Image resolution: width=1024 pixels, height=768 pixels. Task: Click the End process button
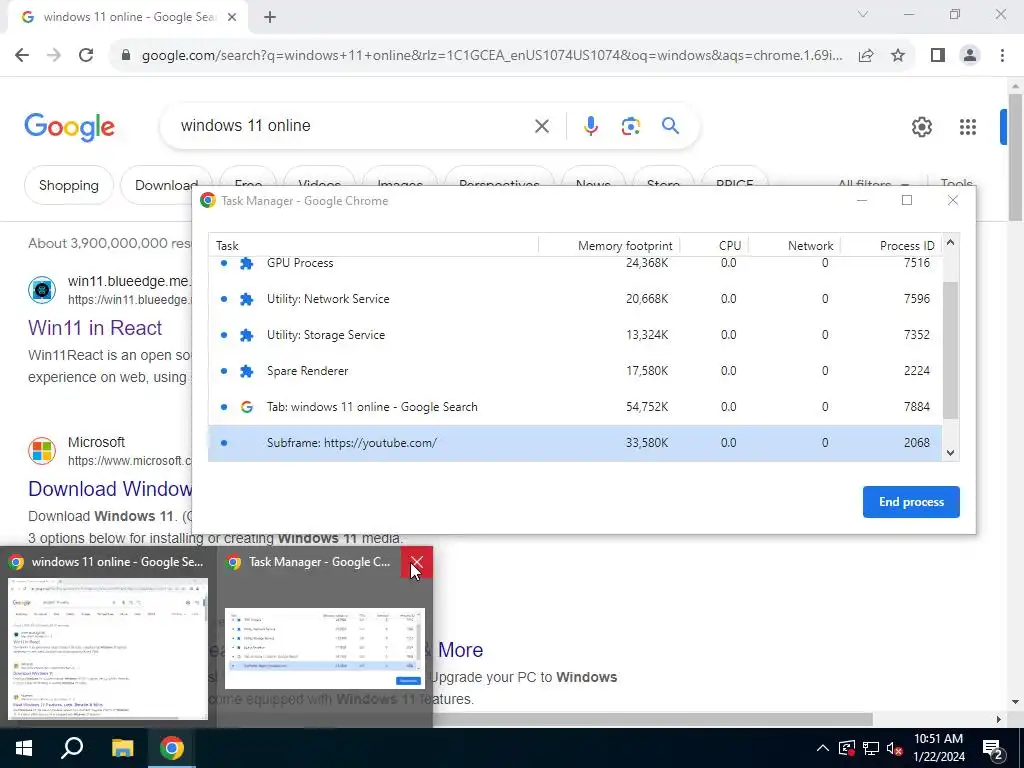coord(911,502)
